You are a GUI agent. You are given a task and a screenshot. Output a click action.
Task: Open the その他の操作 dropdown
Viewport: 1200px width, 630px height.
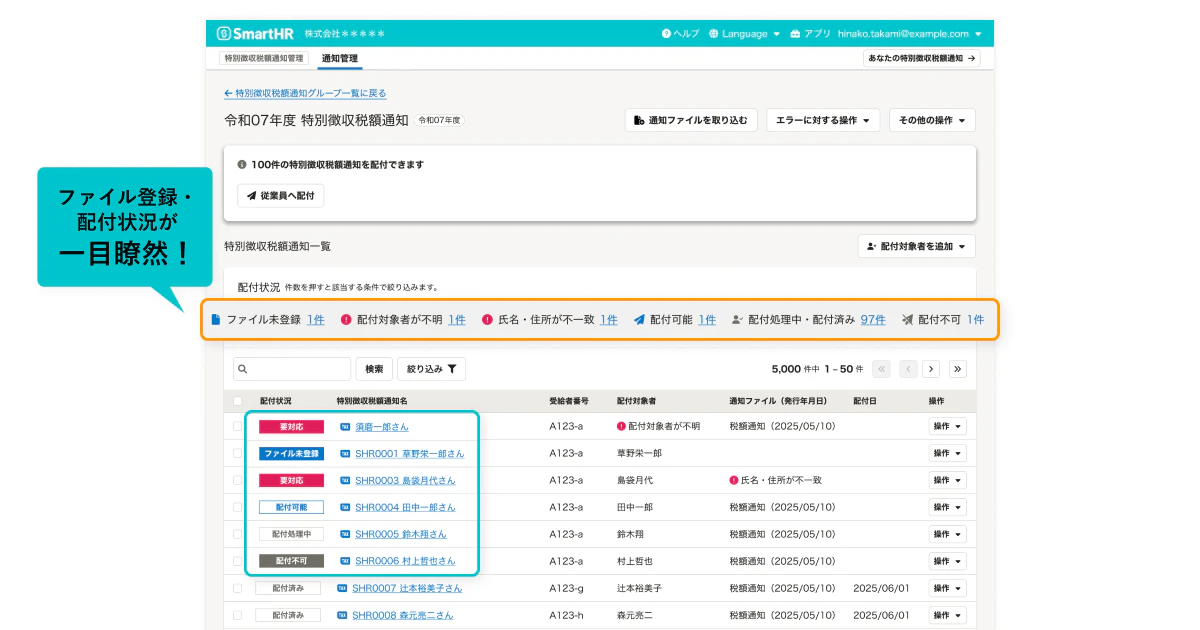coord(932,120)
